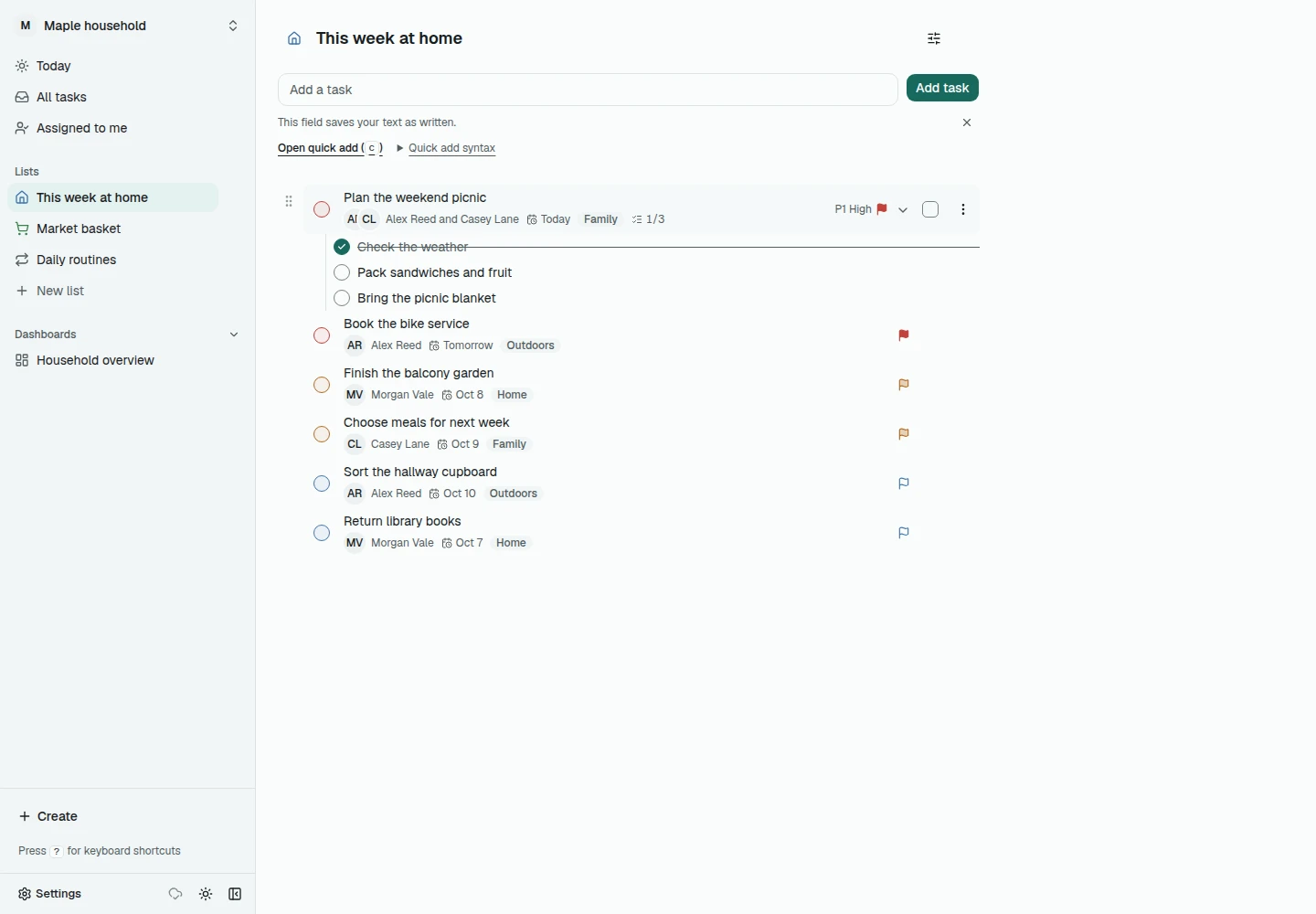
Task: Open the more options menu for Plan the weekend picnic
Action: pyautogui.click(x=963, y=209)
